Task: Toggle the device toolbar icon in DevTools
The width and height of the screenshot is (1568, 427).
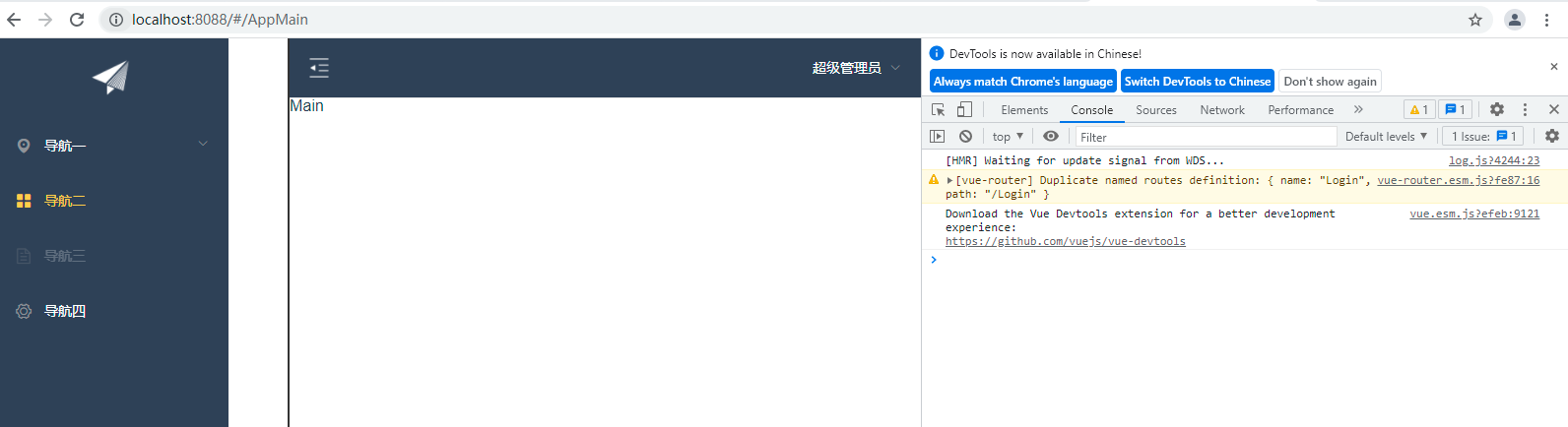Action: click(964, 109)
